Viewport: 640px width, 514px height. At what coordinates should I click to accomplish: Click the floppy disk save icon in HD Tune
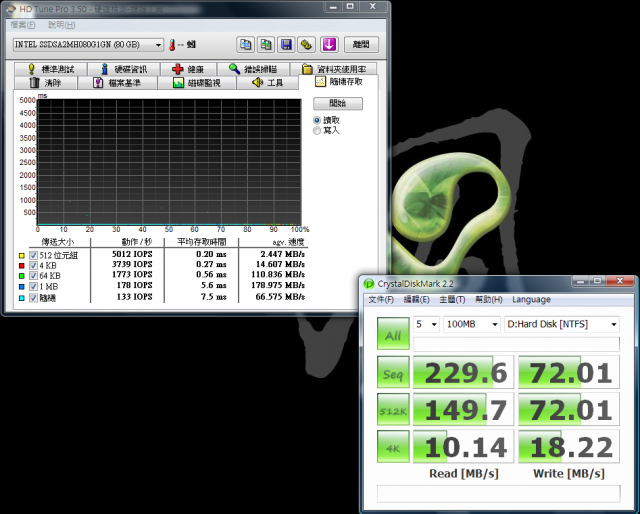(287, 45)
